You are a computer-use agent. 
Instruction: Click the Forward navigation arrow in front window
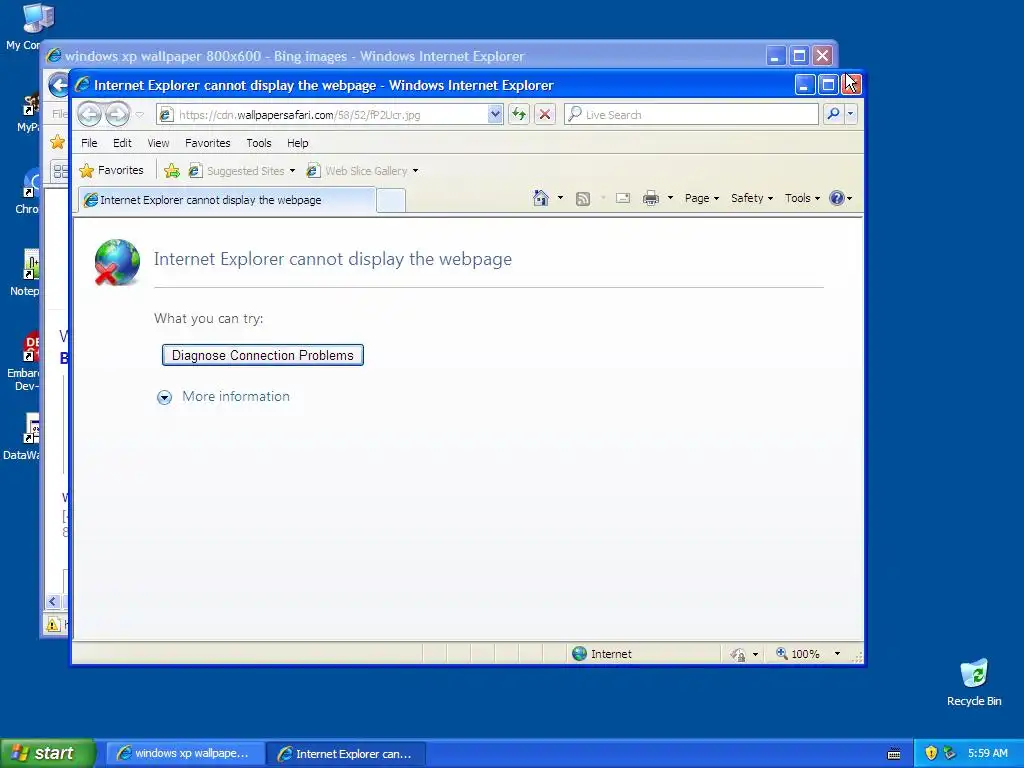point(118,115)
